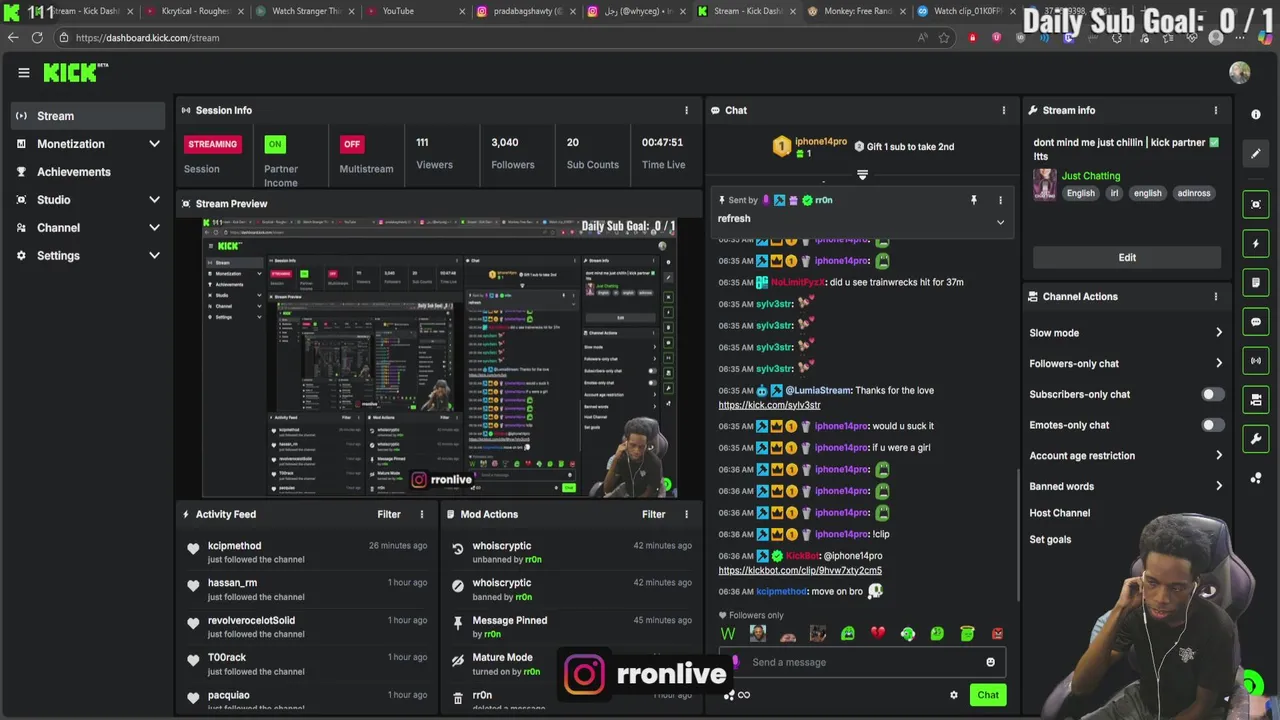Open Followers-only chat options chevron
Viewport: 1280px width, 720px height.
[1218, 364]
